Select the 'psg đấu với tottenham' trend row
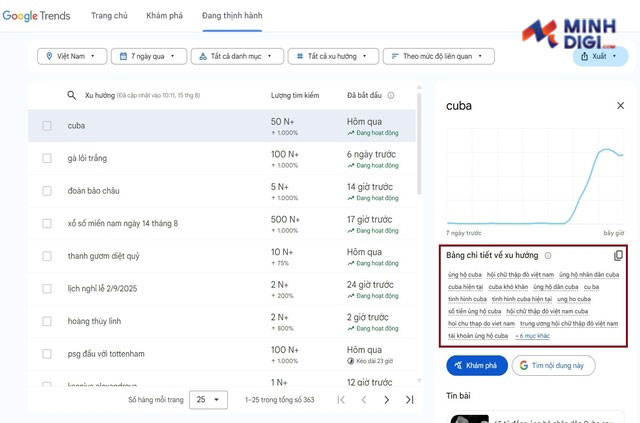 (x=222, y=354)
